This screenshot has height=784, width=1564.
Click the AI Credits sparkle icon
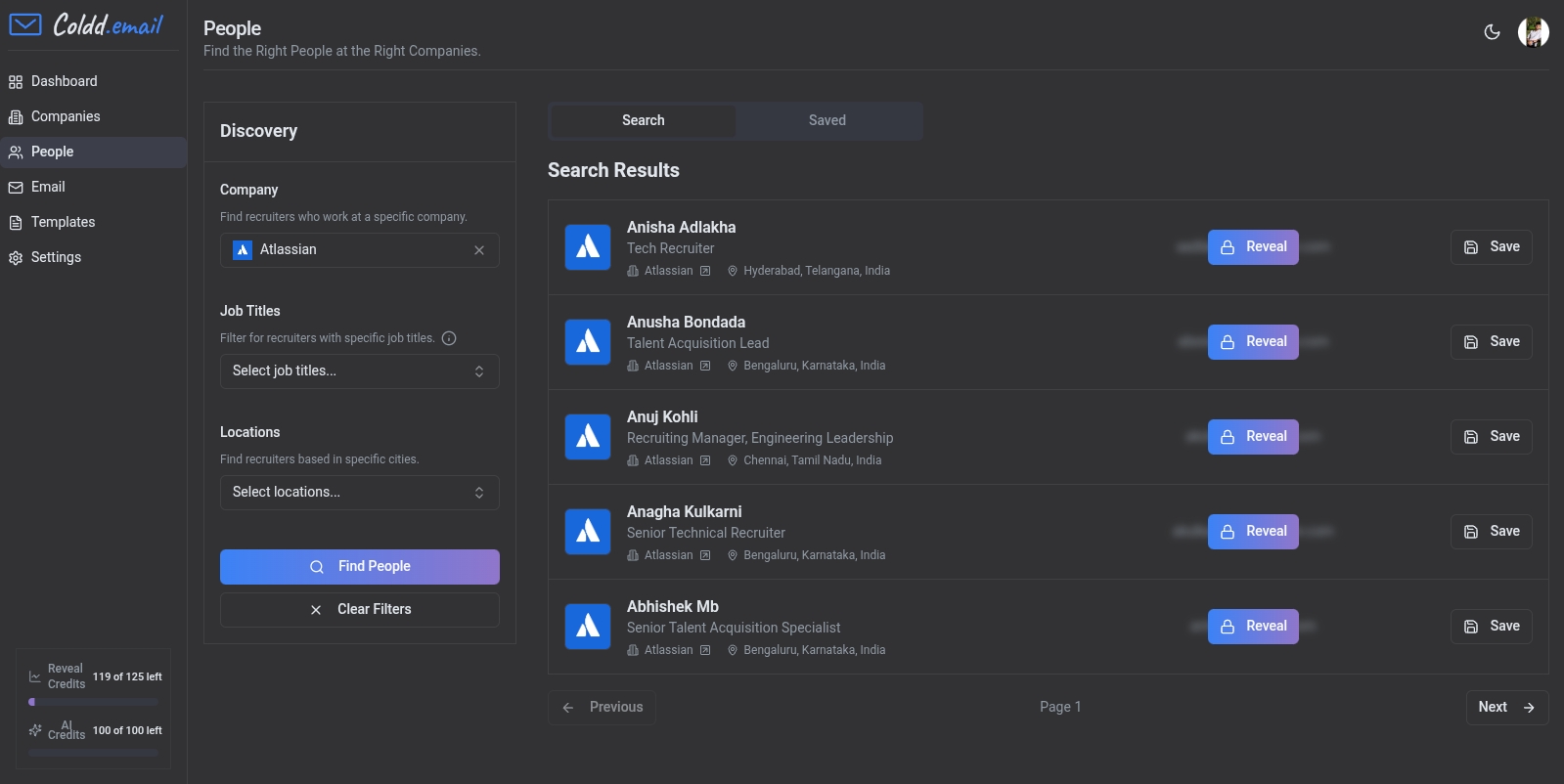coord(35,730)
